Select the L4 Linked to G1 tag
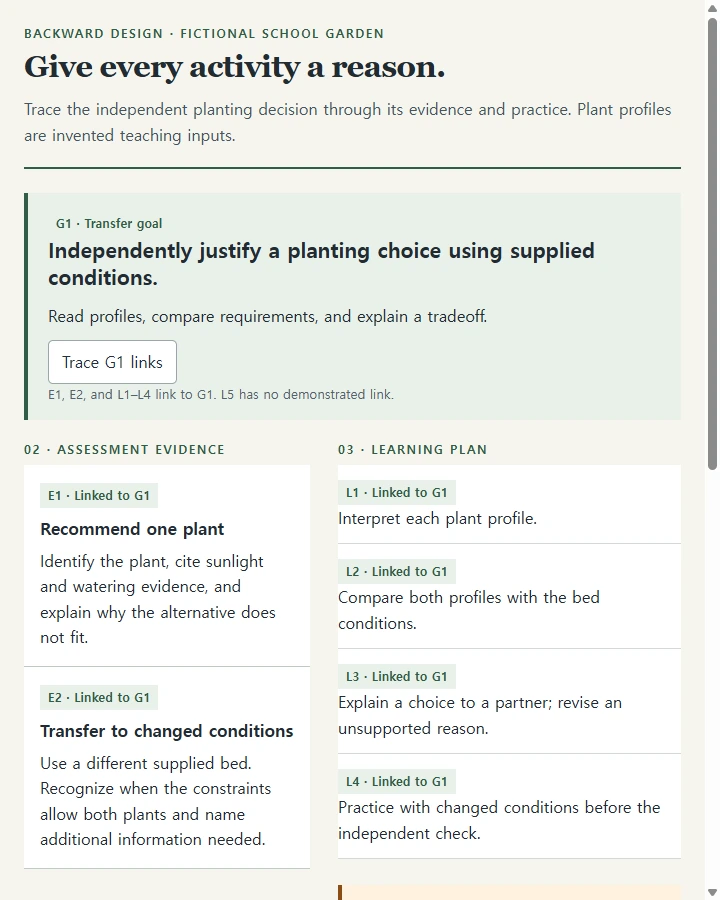720x900 pixels. (397, 782)
